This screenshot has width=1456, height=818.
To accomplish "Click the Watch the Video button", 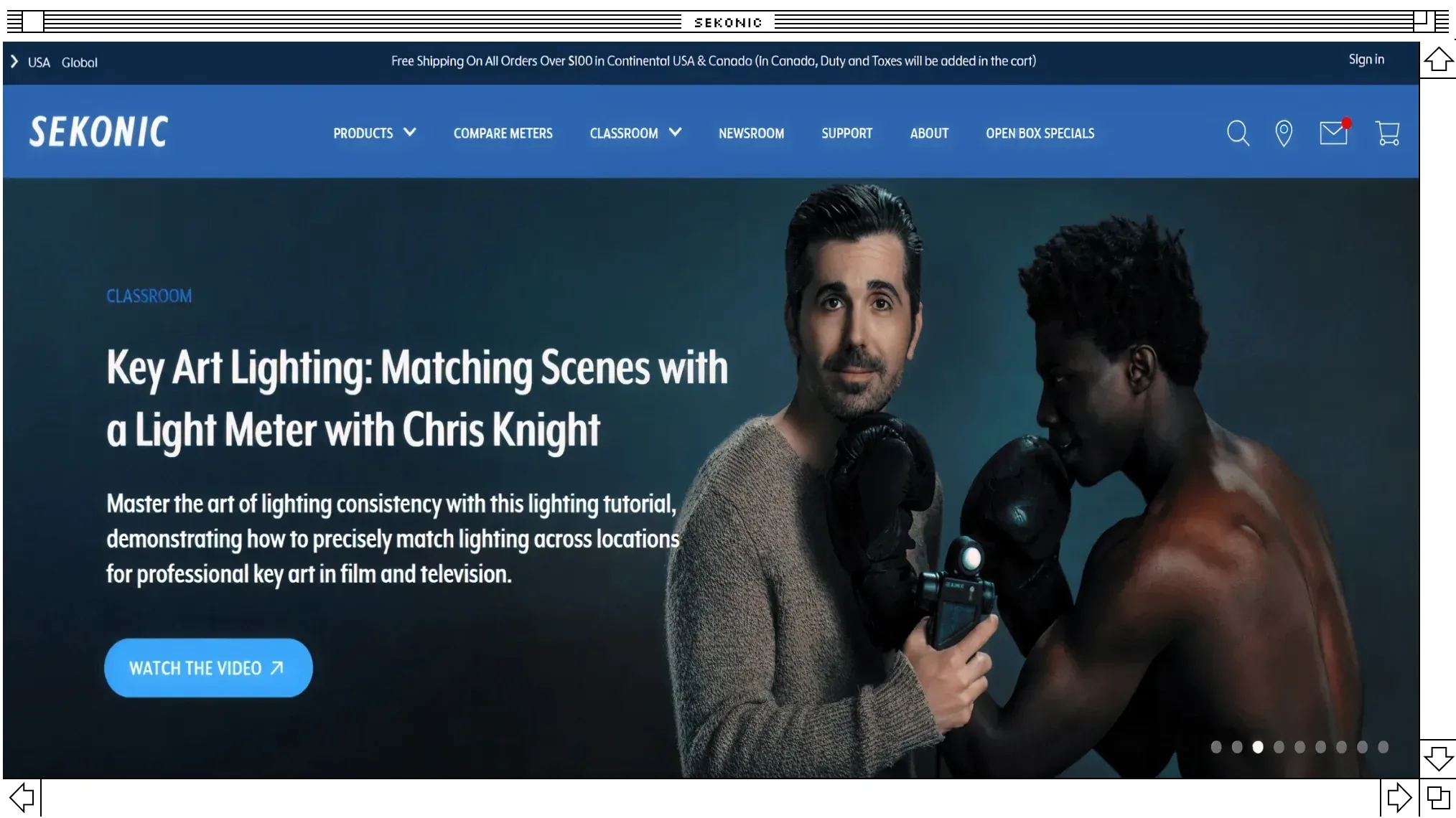I will click(208, 668).
